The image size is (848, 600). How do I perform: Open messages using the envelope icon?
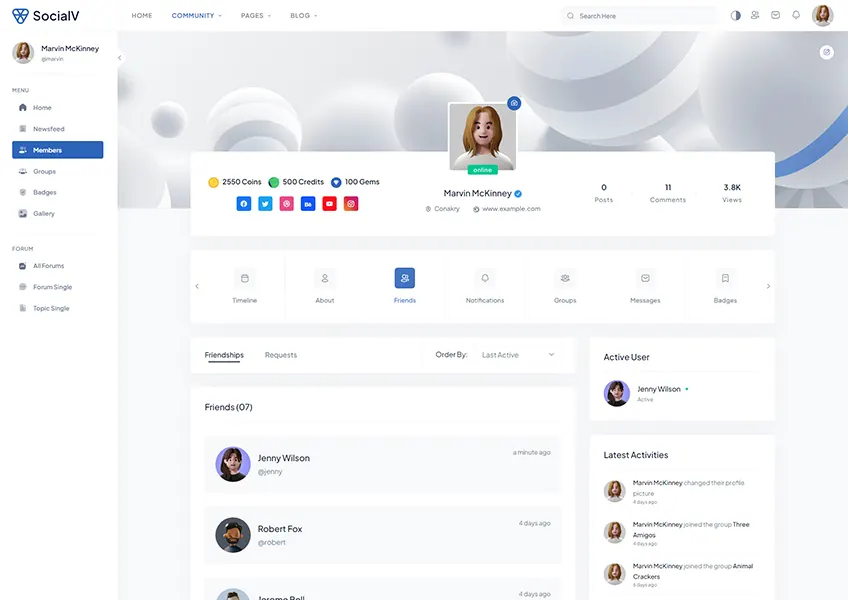[x=775, y=15]
